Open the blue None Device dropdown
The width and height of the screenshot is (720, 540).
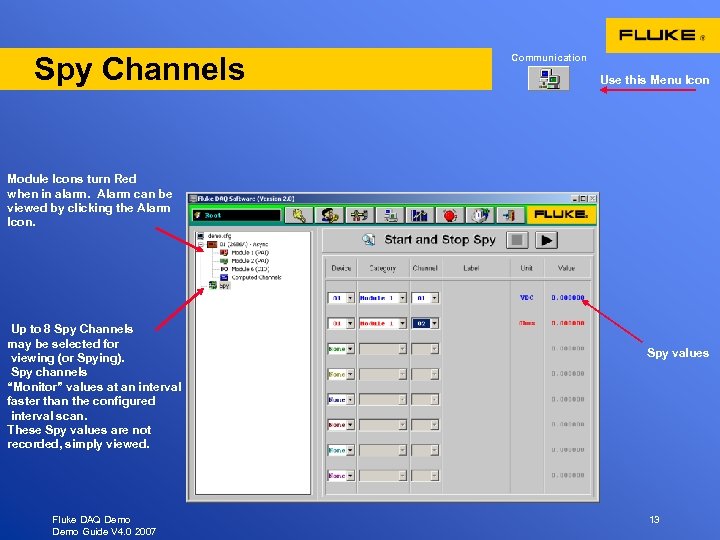click(x=350, y=399)
